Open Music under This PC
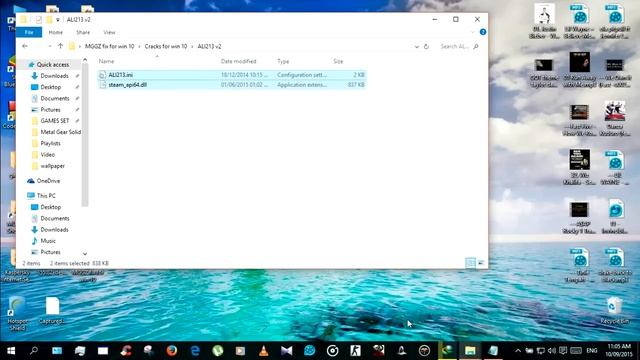Screen dimensions: 640x360 point(48,241)
